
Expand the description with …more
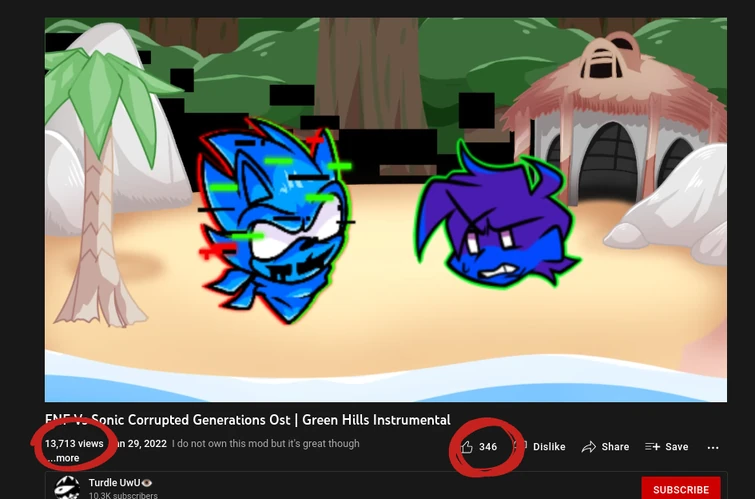pos(64,458)
